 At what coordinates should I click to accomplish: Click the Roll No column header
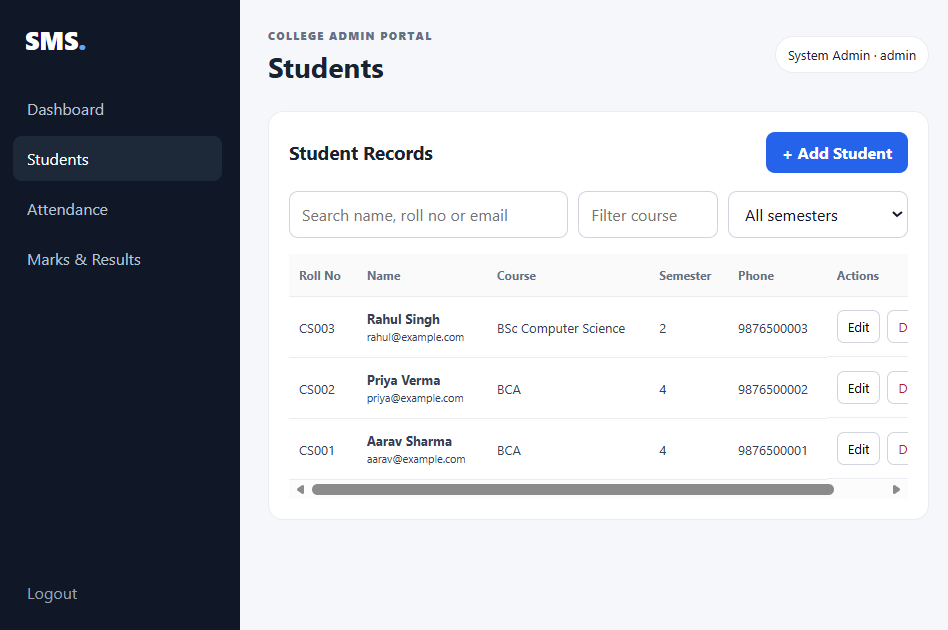pos(320,276)
